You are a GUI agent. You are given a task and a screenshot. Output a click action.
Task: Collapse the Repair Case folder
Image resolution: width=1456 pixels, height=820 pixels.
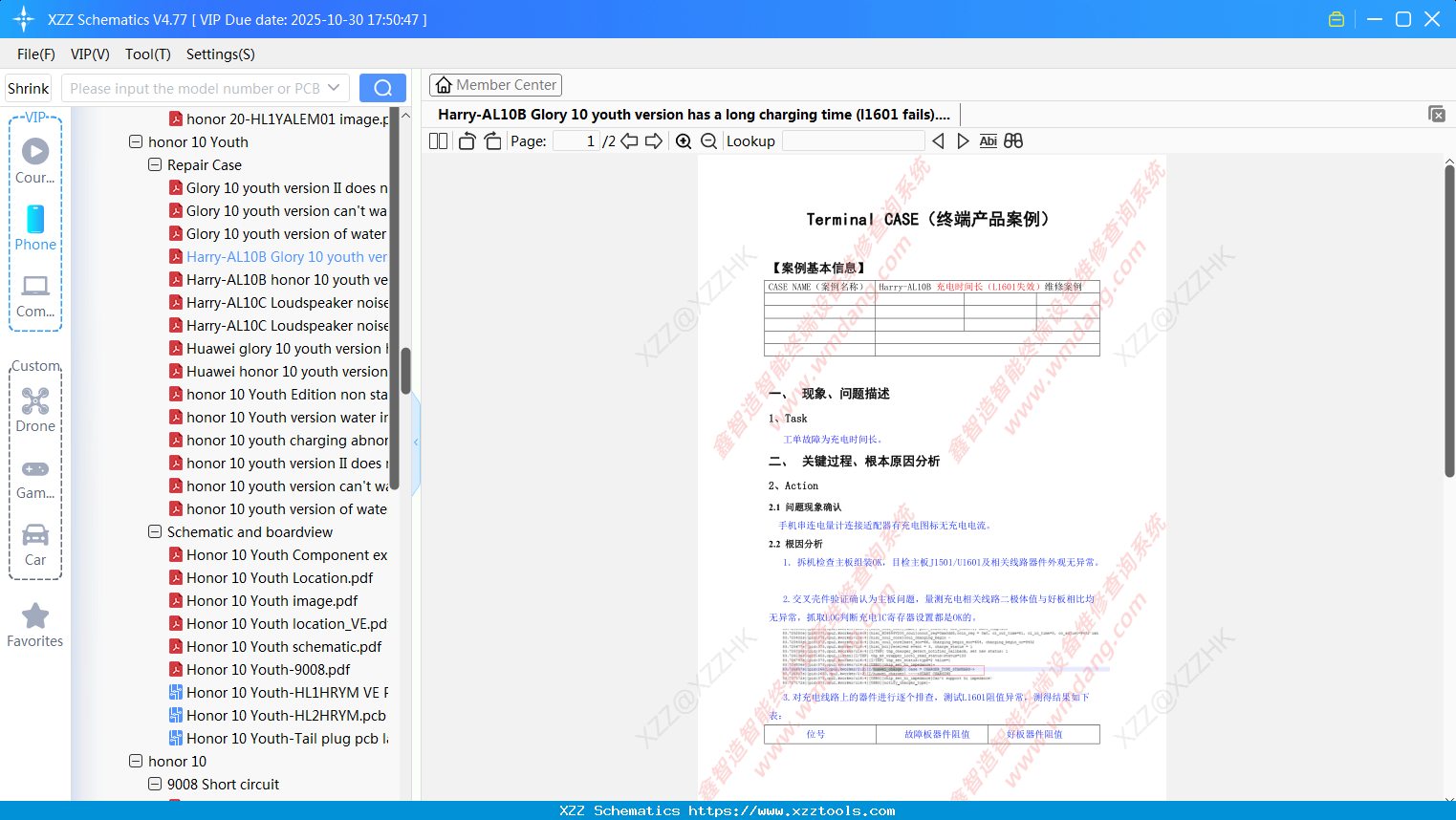tap(155, 164)
